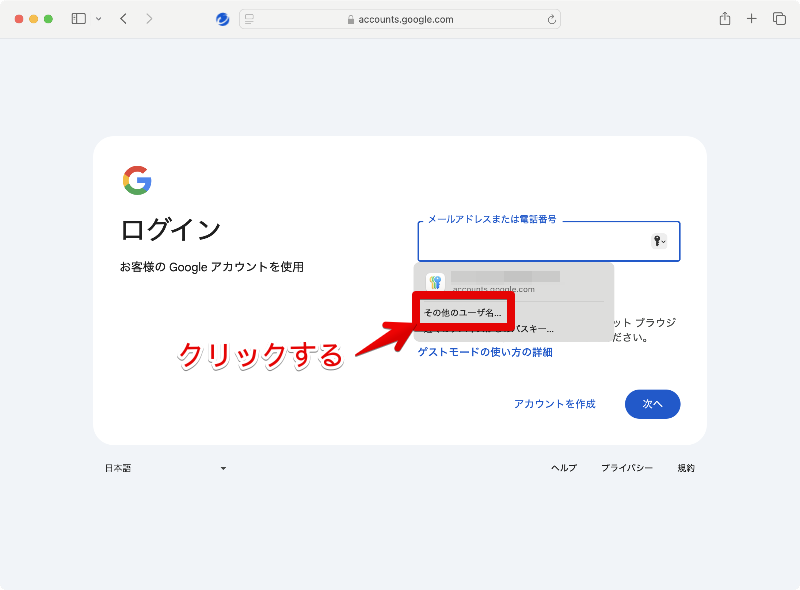
Task: Toggle the Safari sidebar icon
Action: coord(79,19)
